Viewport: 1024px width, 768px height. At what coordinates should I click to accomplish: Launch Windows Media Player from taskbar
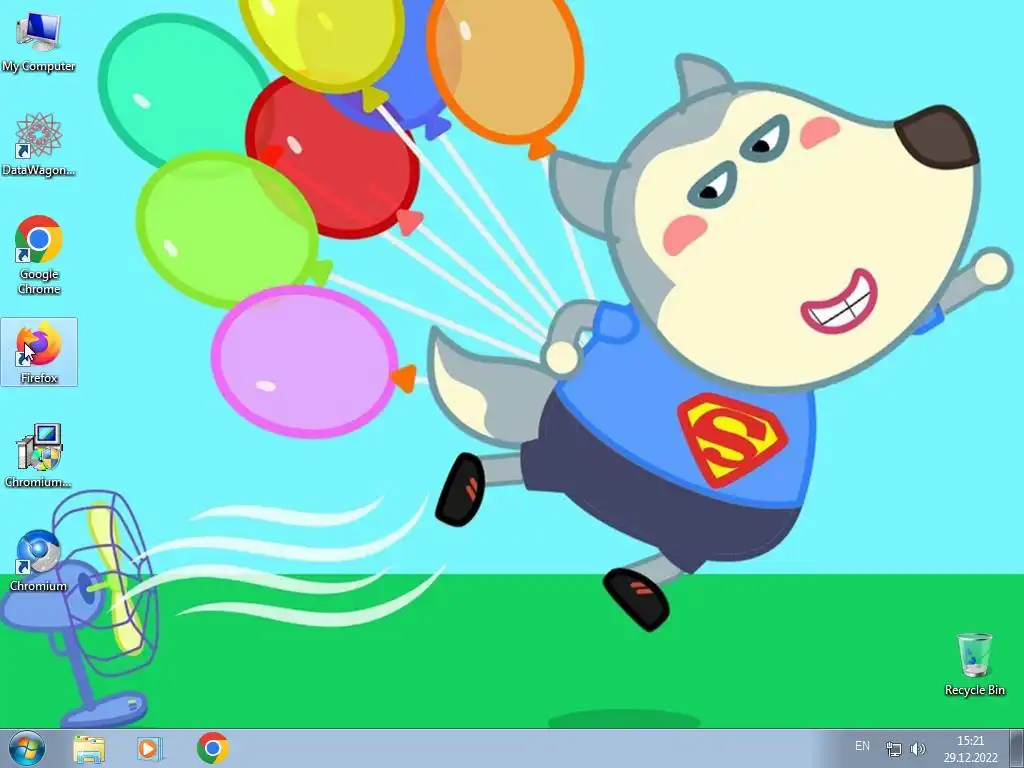[149, 749]
